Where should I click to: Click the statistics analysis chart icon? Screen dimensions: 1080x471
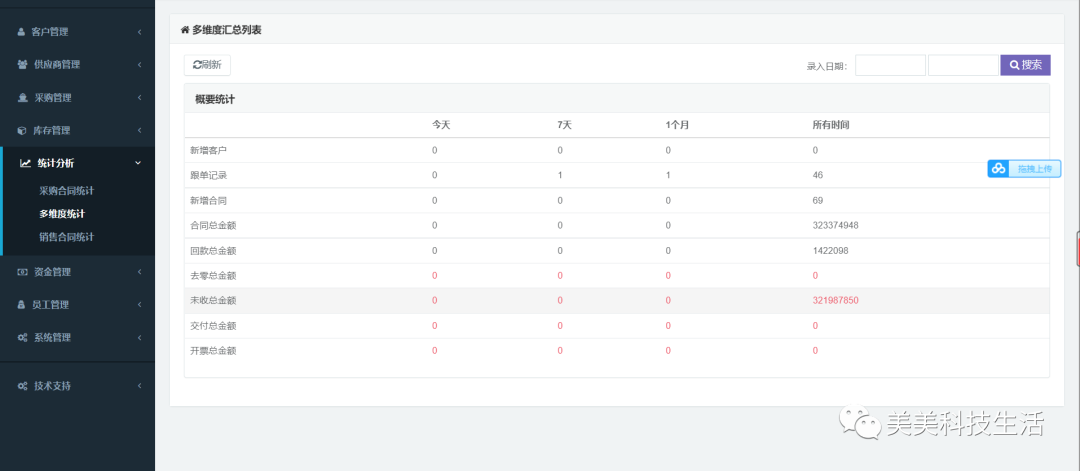(25, 163)
